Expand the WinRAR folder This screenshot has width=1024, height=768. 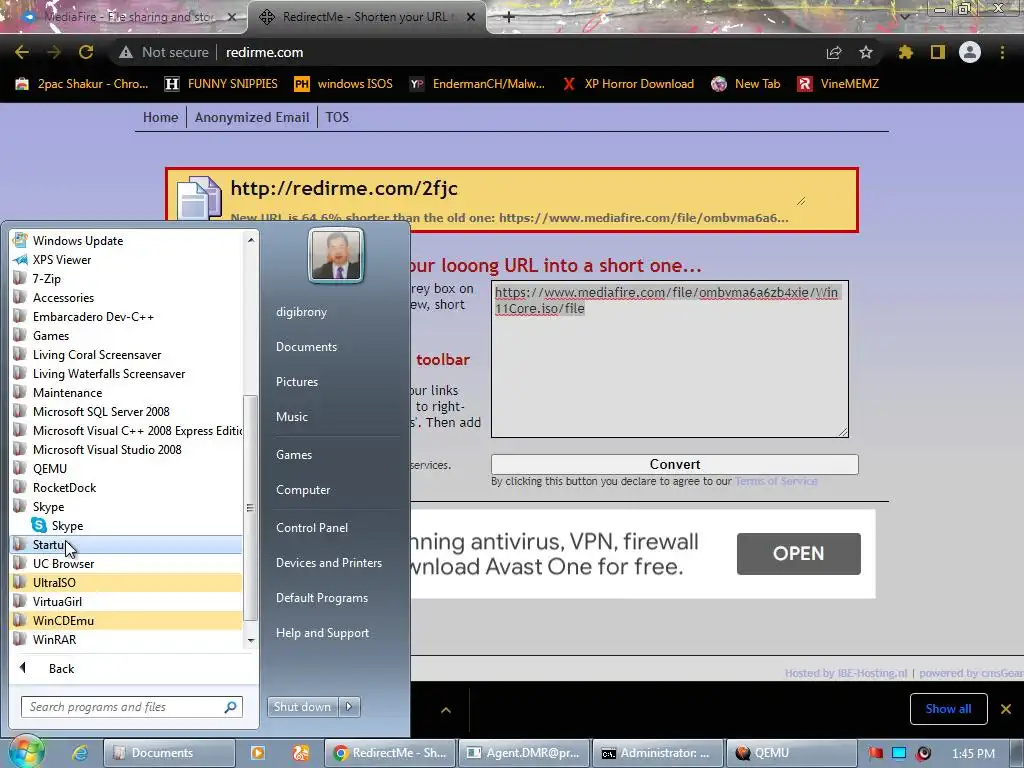[127, 639]
